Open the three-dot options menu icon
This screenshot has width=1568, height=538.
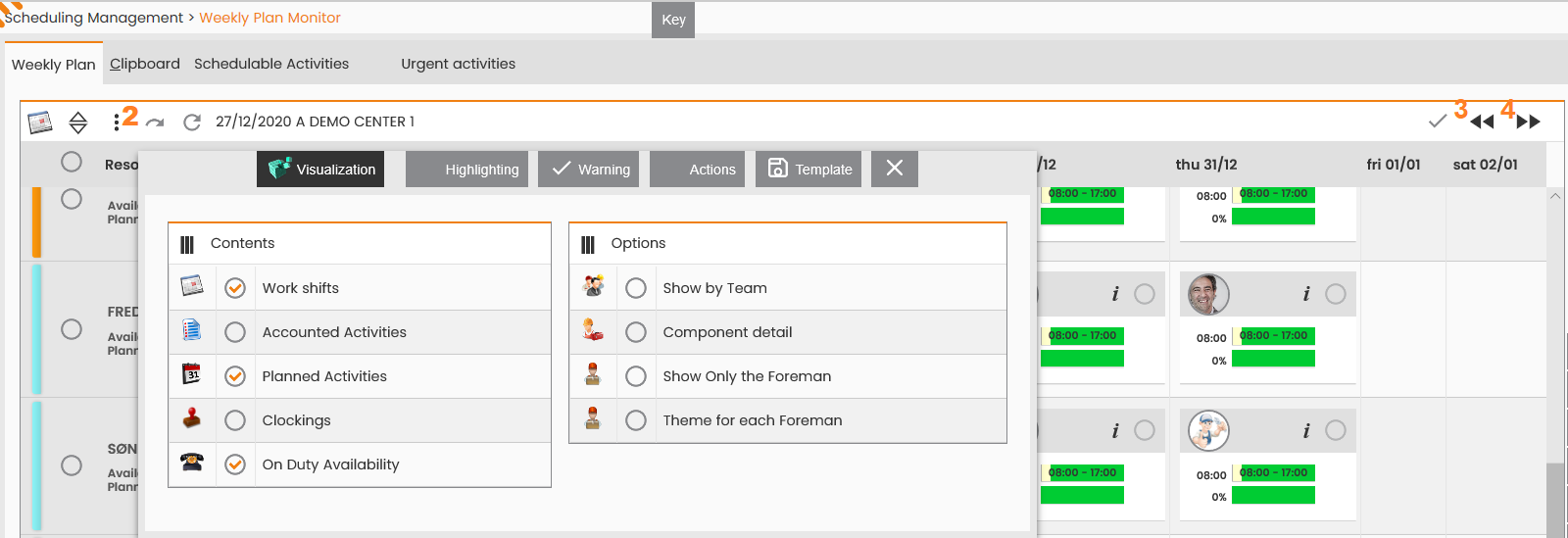coord(117,122)
